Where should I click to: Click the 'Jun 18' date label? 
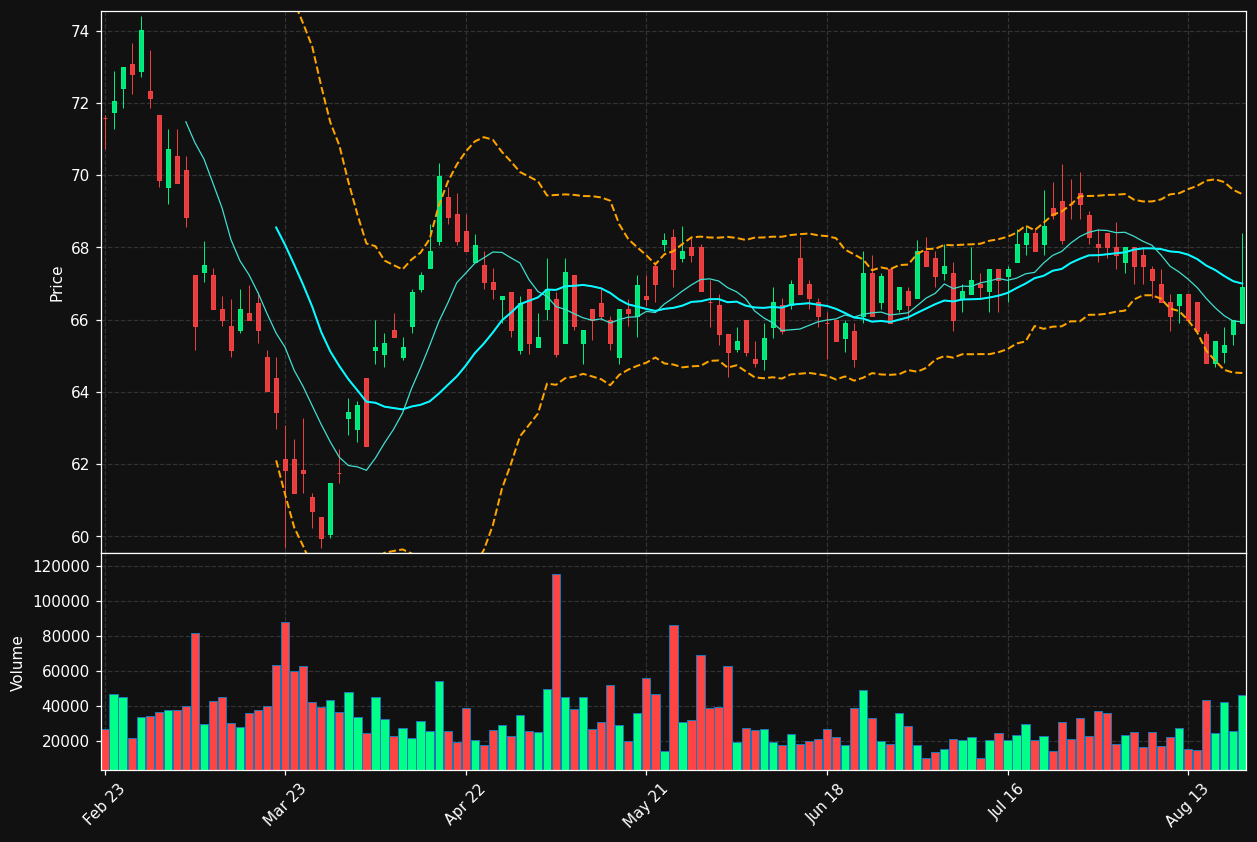coord(827,805)
